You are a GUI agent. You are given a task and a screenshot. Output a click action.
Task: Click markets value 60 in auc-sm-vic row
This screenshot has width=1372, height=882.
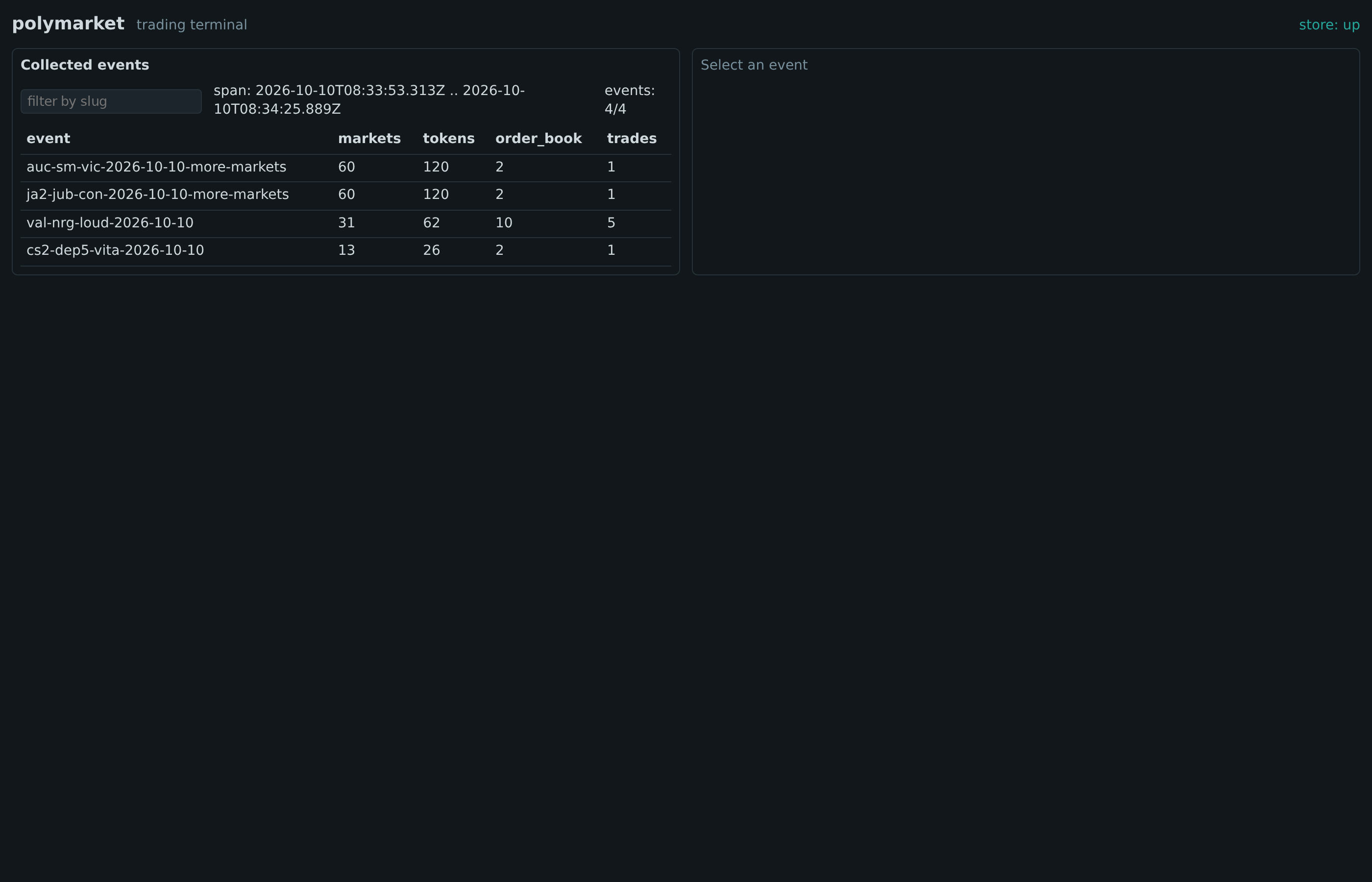tap(346, 167)
